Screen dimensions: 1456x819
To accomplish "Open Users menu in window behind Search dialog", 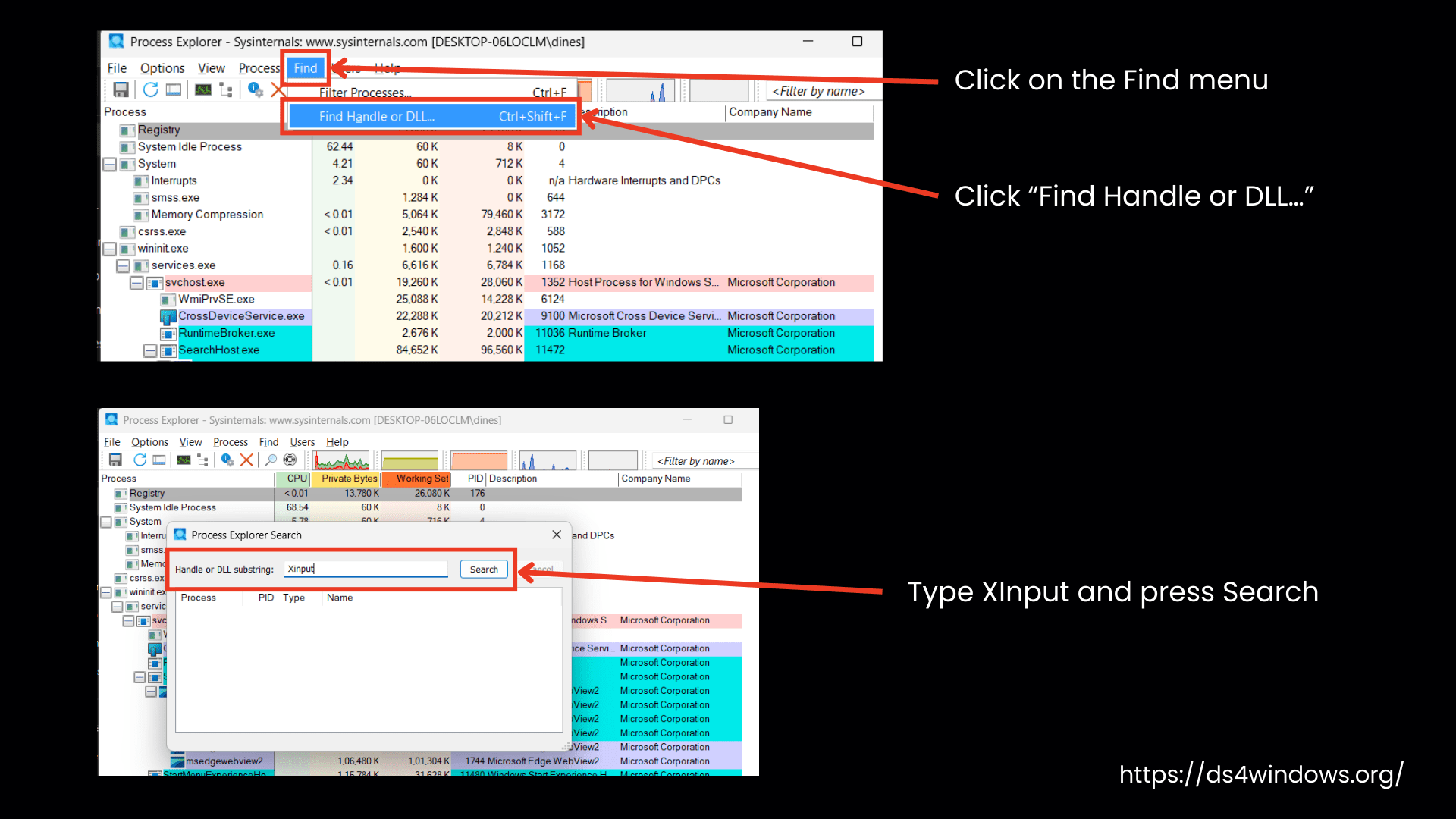I will point(303,442).
